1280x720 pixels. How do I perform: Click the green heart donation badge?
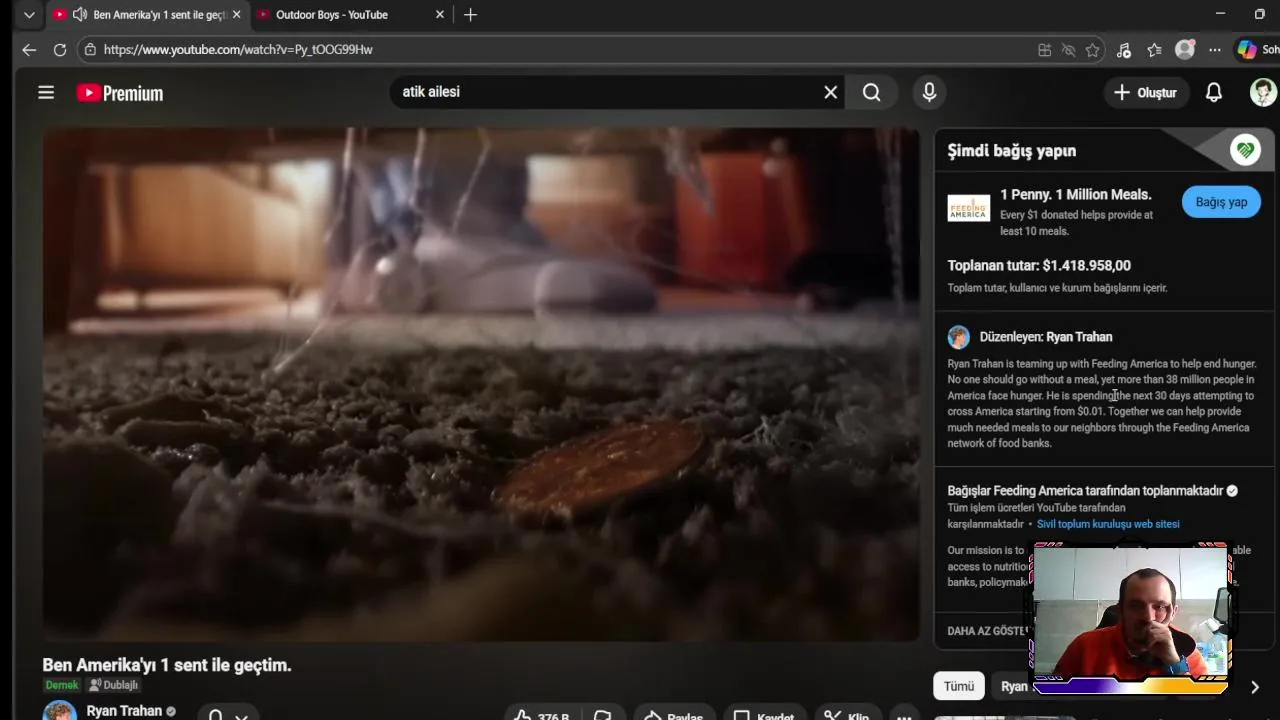tap(1245, 150)
